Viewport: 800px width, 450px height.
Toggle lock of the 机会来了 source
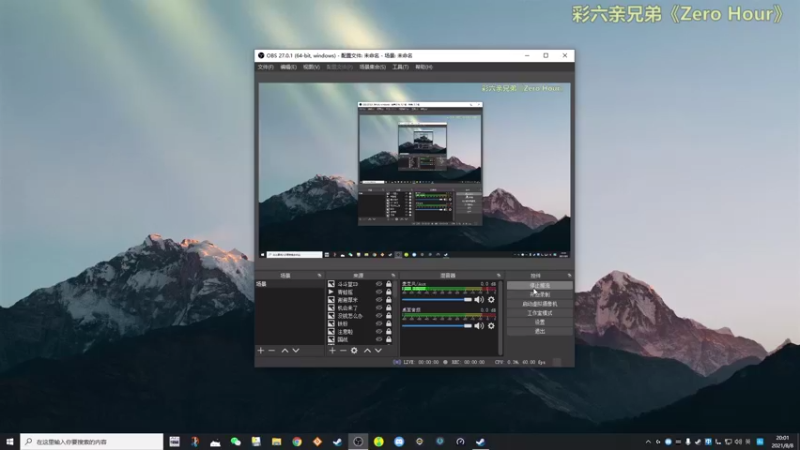(x=389, y=308)
